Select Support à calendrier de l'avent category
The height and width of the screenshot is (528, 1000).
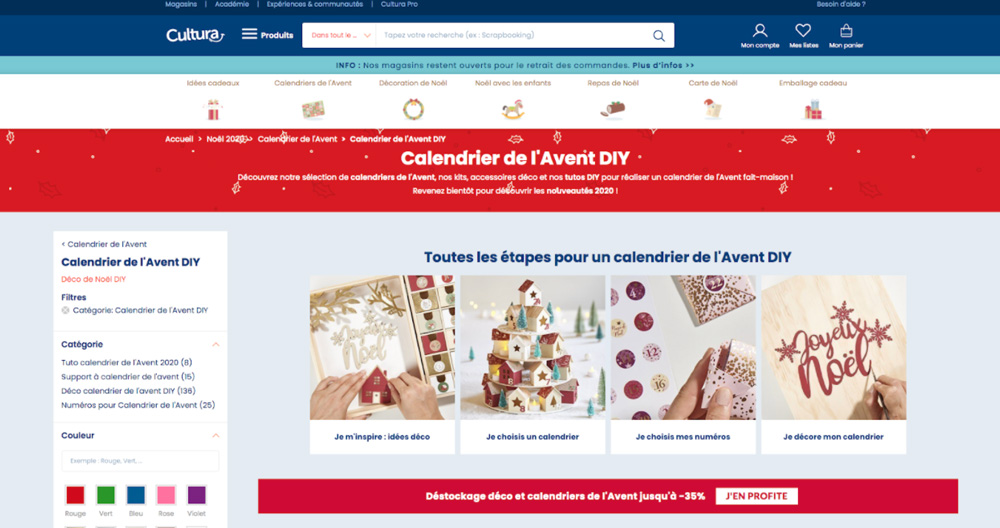tap(128, 377)
